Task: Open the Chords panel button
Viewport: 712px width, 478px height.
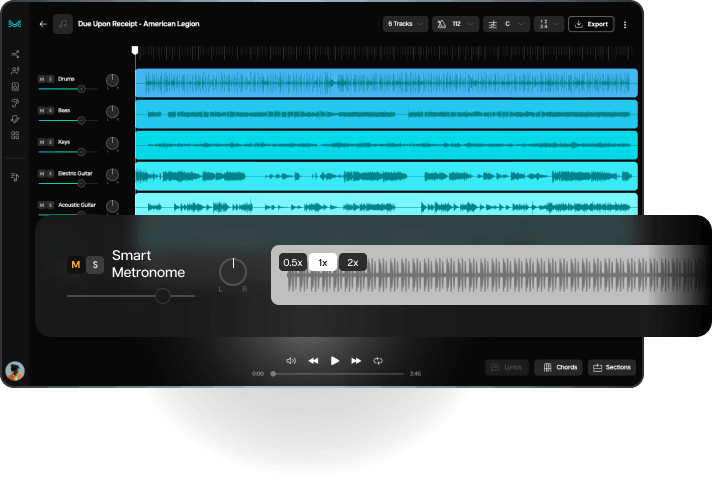Action: pos(559,367)
